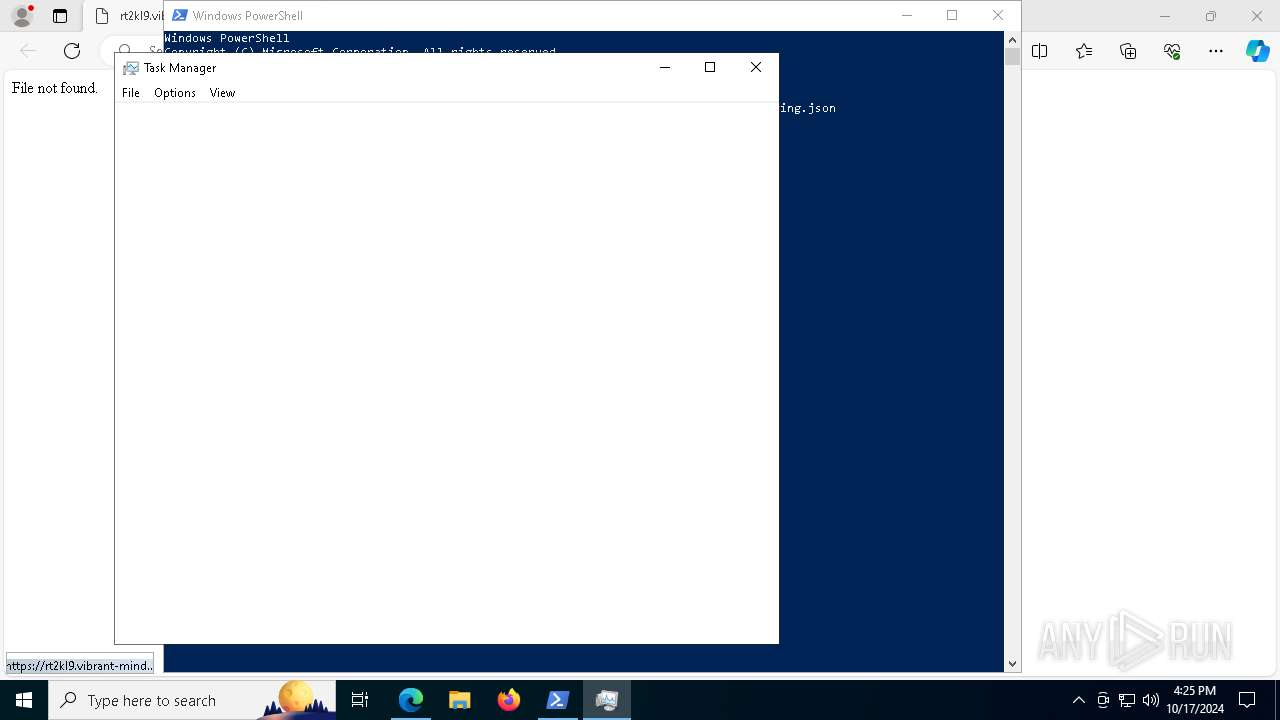The image size is (1280, 720).
Task: Open the View menu in Task Manager
Action: (x=222, y=93)
